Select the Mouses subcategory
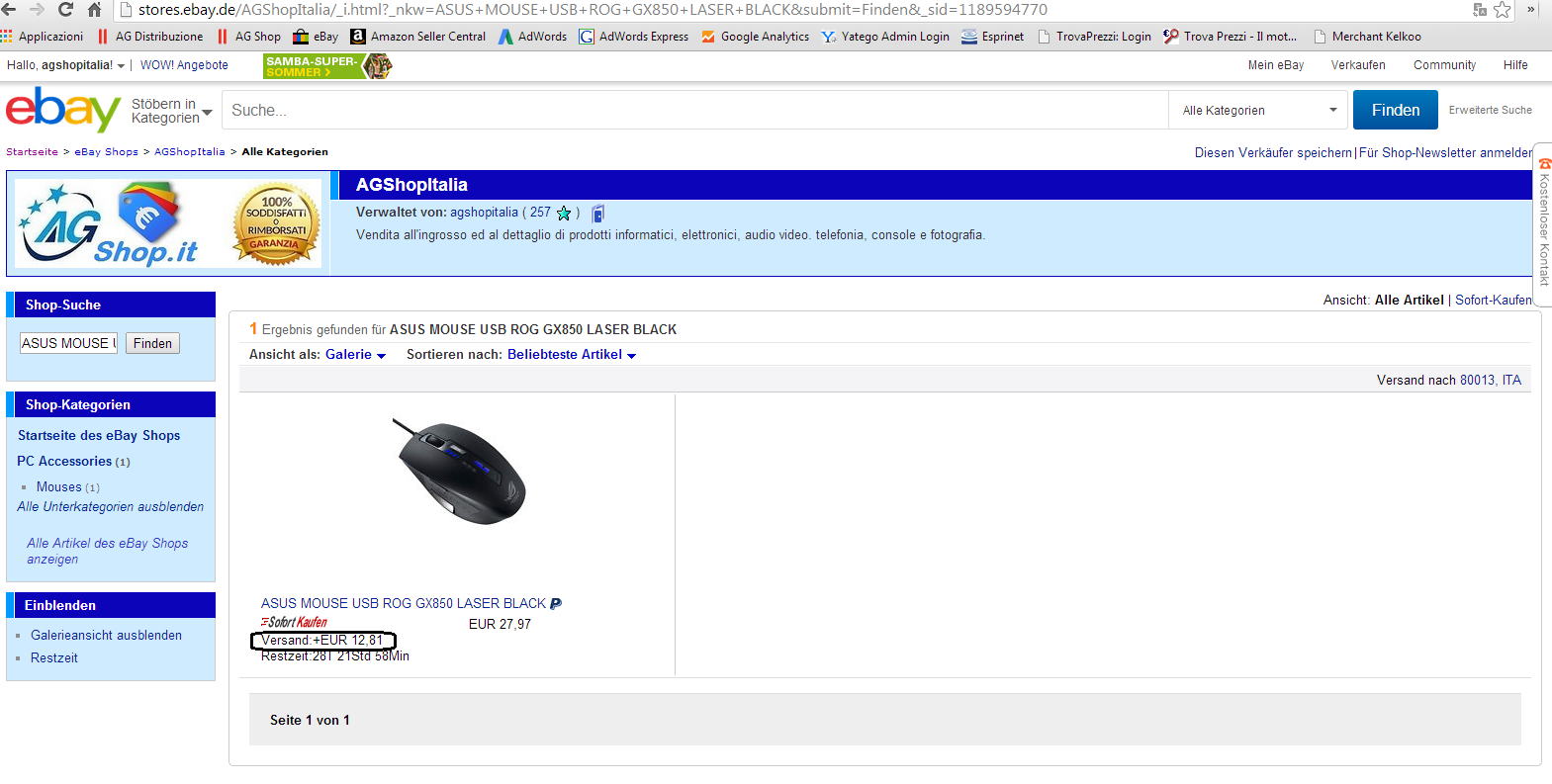Screen dimensions: 1552x784 point(59,487)
